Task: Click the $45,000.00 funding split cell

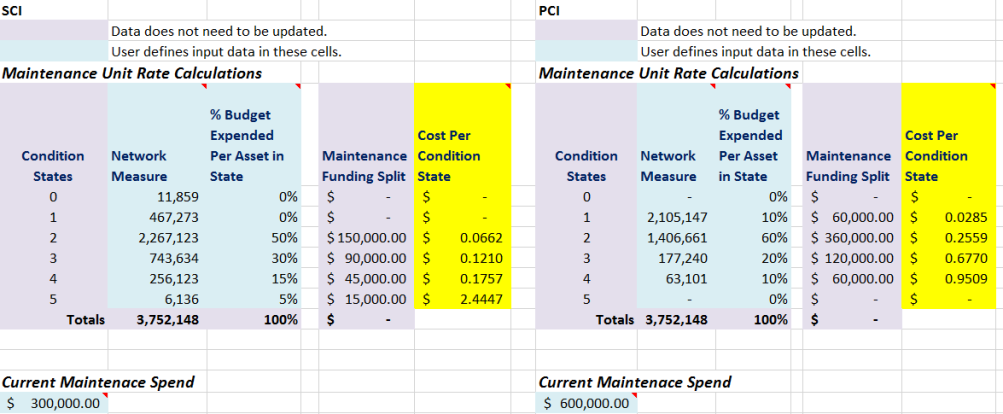Action: 367,278
